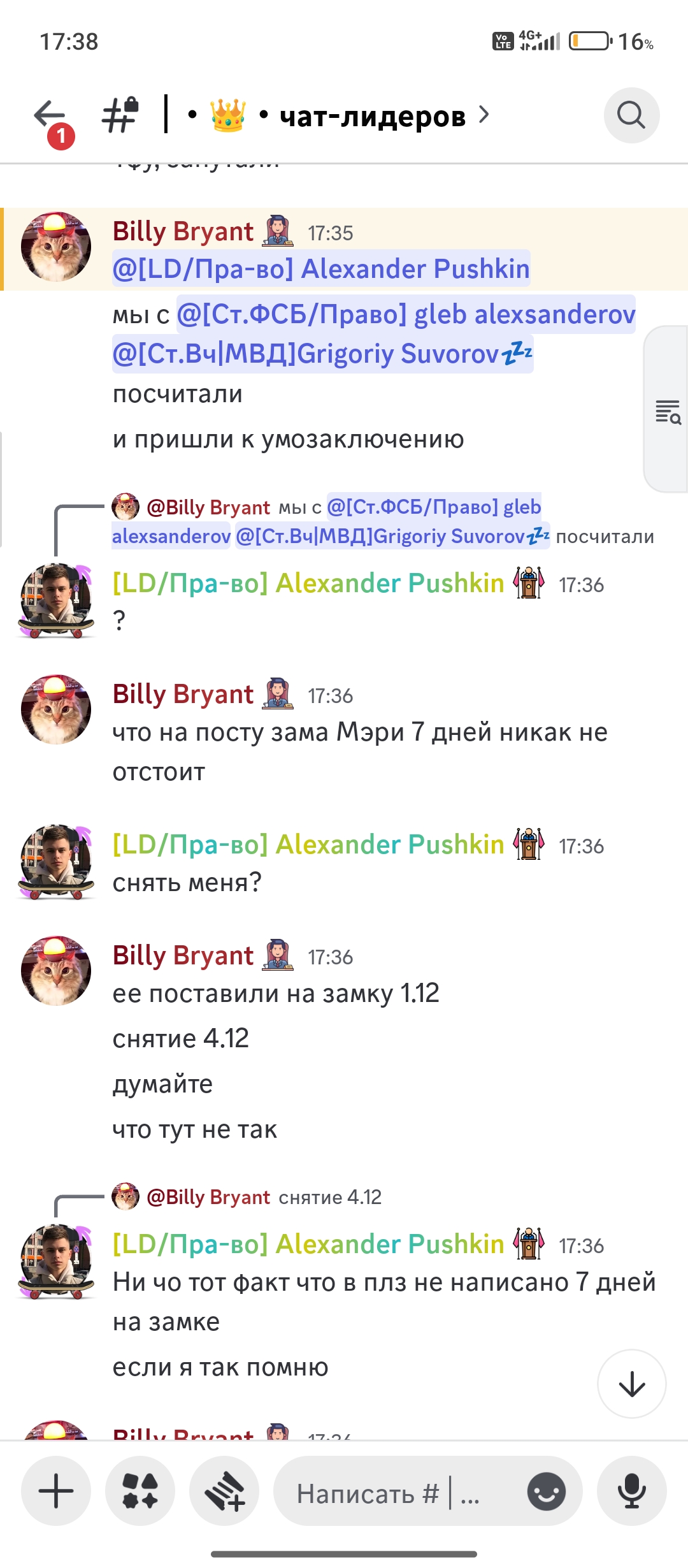Open the apps launcher icon in bottom bar
Screen dimensions: 688x1568
(x=140, y=1491)
